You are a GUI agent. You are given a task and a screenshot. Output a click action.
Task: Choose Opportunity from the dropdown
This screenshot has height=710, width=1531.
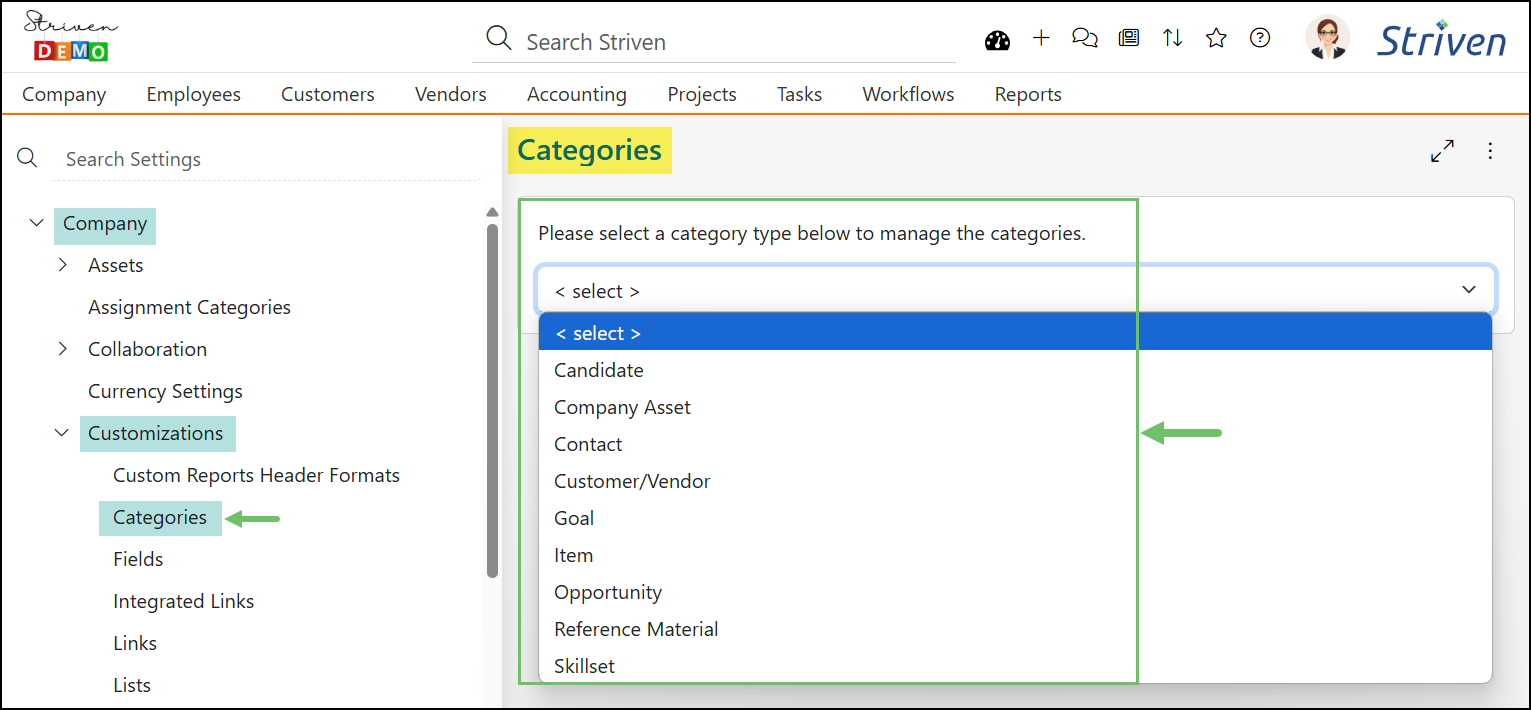[x=1015, y=592]
